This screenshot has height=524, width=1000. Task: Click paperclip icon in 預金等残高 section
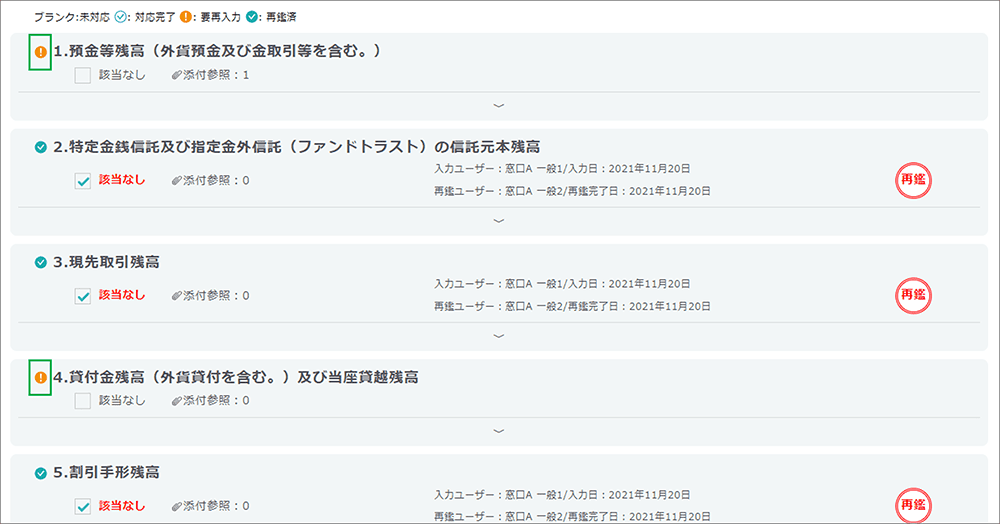click(x=176, y=75)
